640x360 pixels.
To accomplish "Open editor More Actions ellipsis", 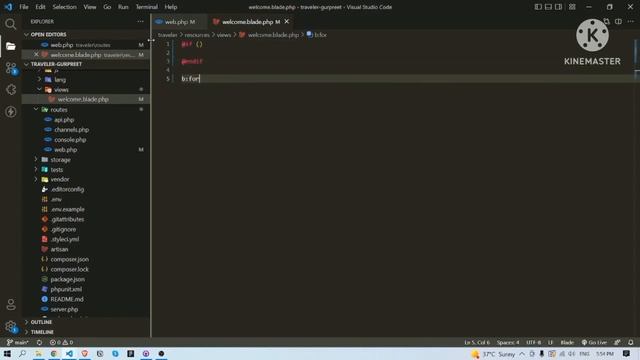I will click(x=631, y=22).
